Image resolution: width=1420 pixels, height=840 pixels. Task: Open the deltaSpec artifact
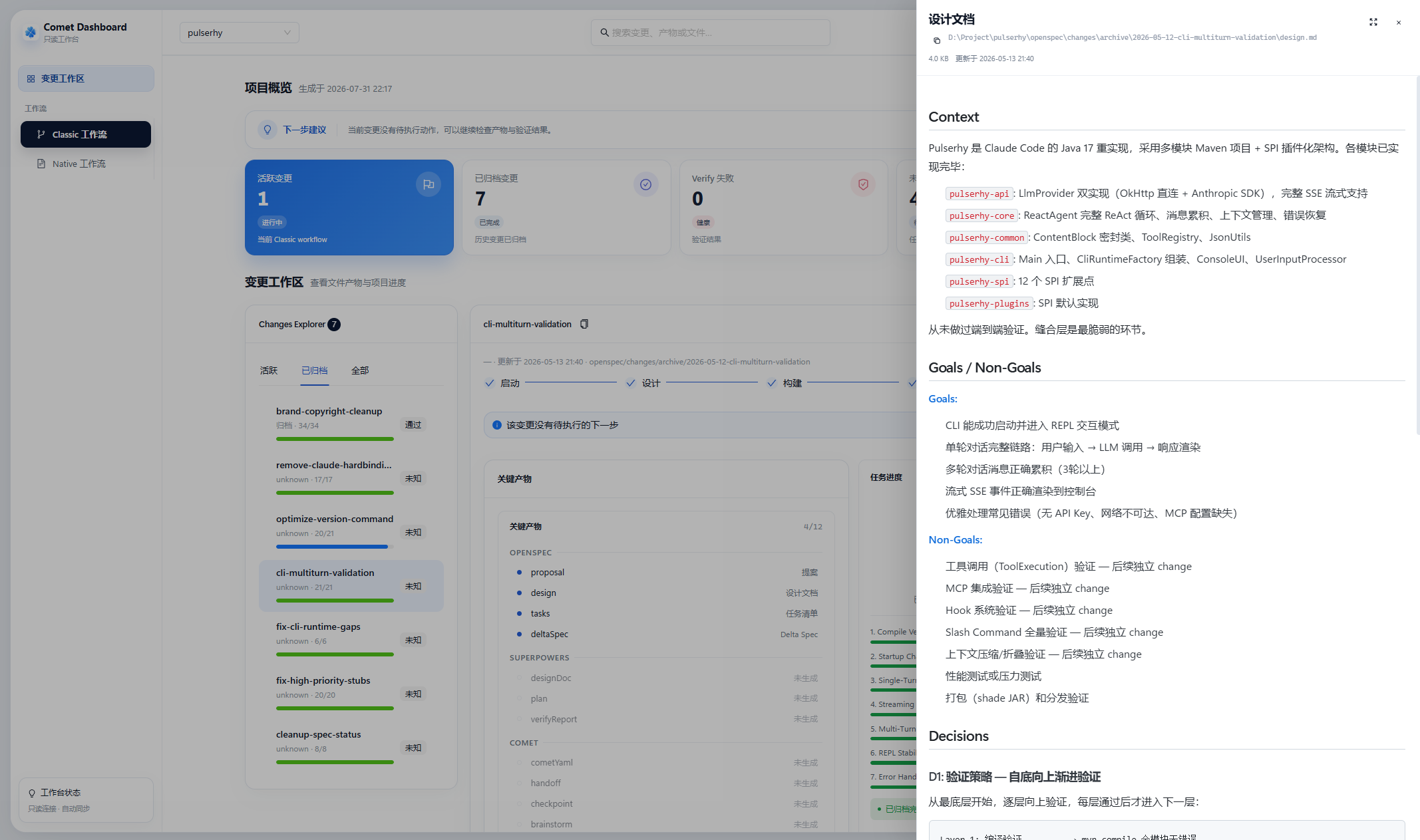coord(666,634)
